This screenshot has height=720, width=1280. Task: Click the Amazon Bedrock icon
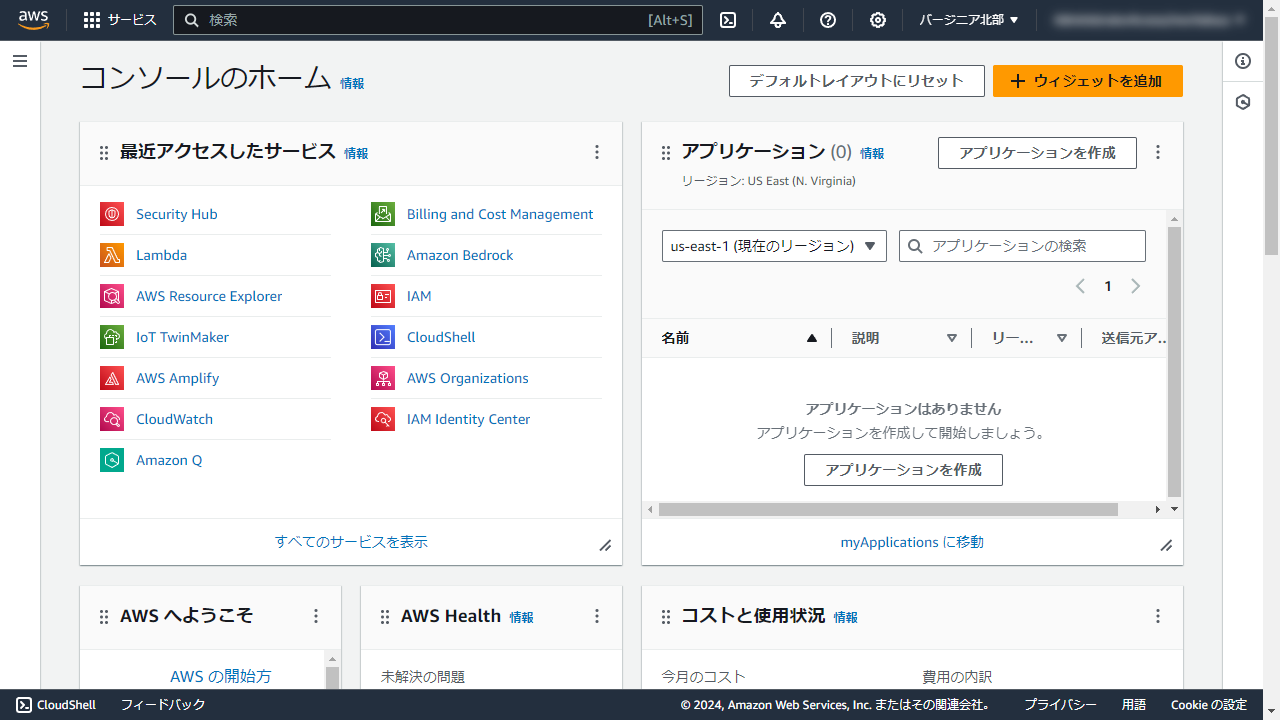click(383, 255)
